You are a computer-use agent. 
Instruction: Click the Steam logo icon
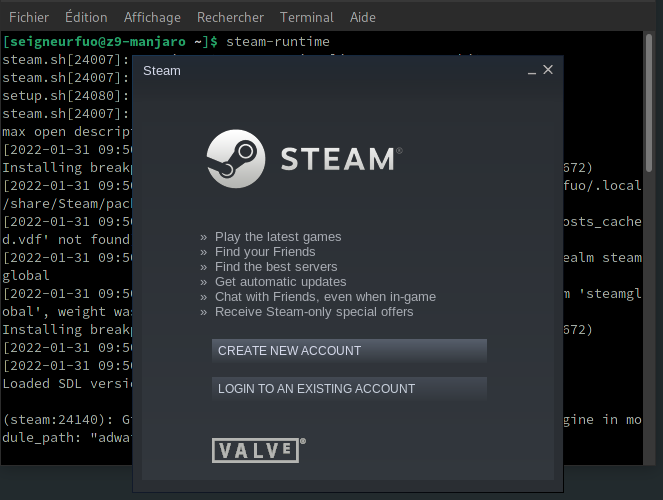(236, 159)
